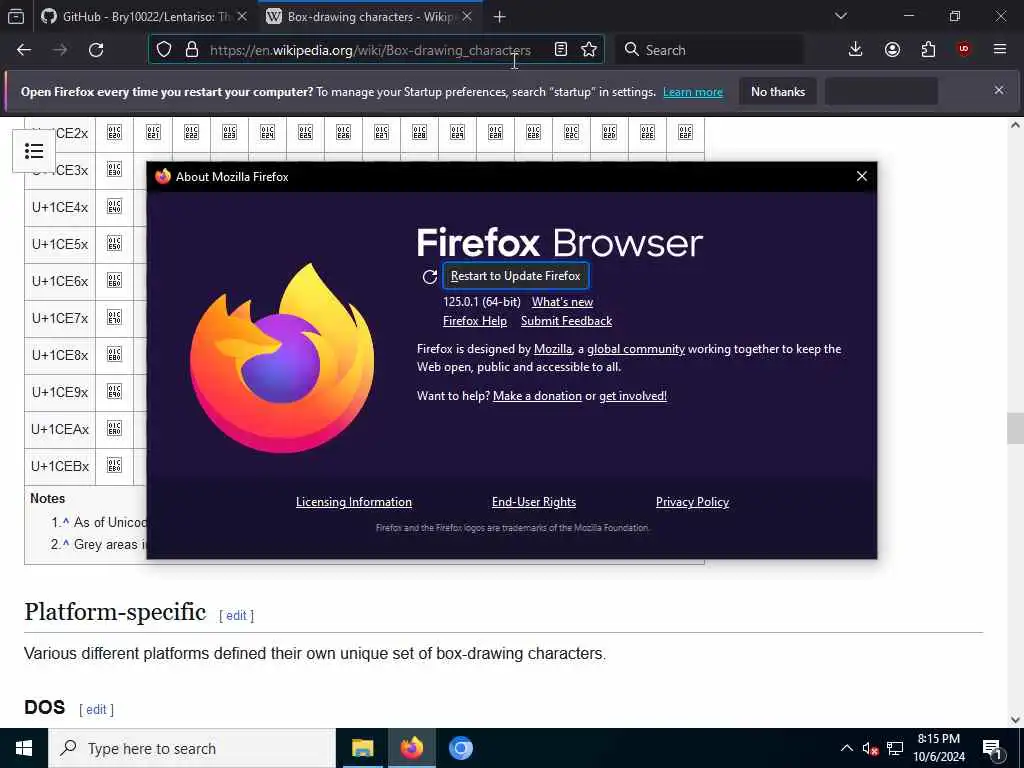Open File Explorer from the taskbar
Viewport: 1024px width, 768px height.
[362, 748]
